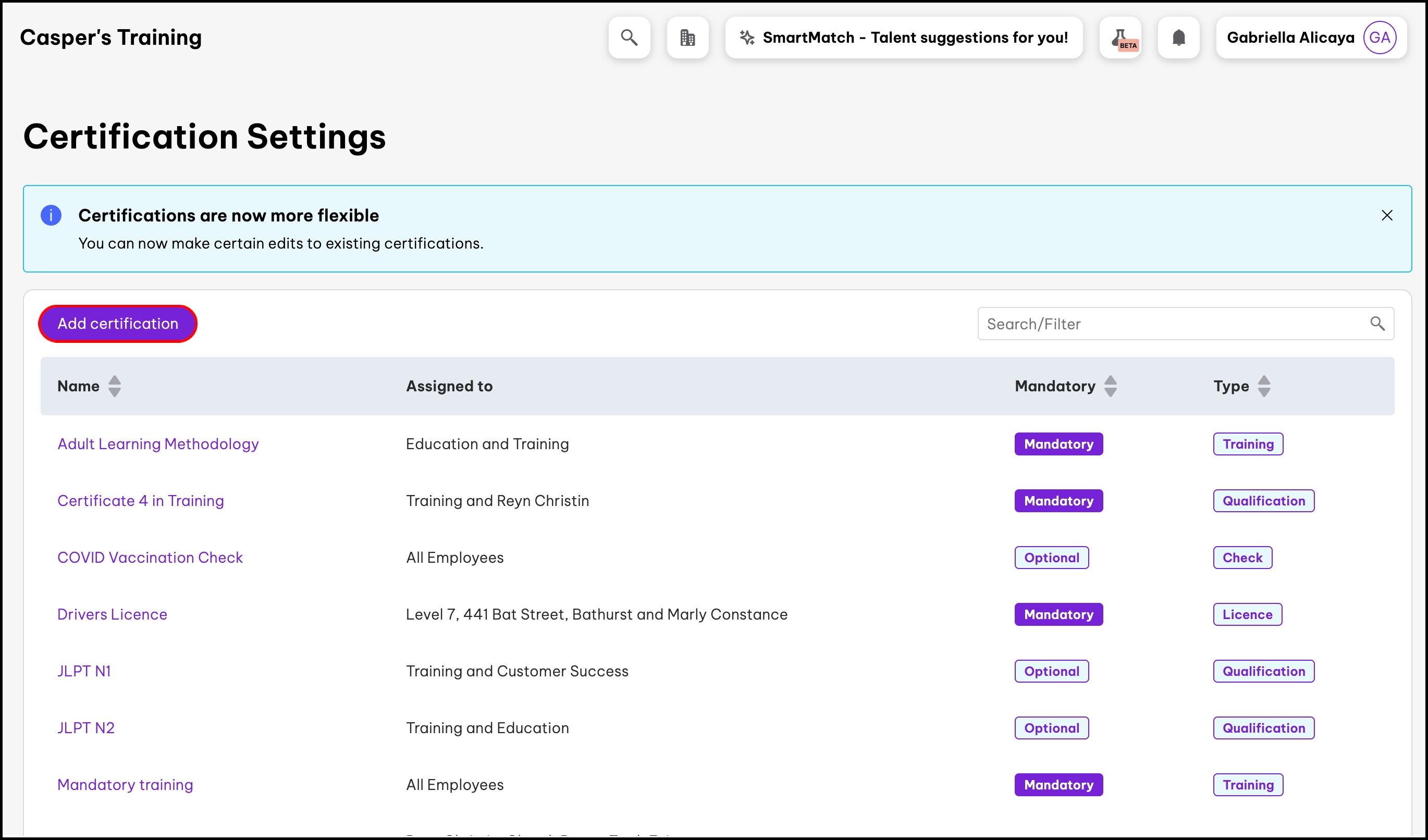Open the COVID Vaccination Check certification

150,558
